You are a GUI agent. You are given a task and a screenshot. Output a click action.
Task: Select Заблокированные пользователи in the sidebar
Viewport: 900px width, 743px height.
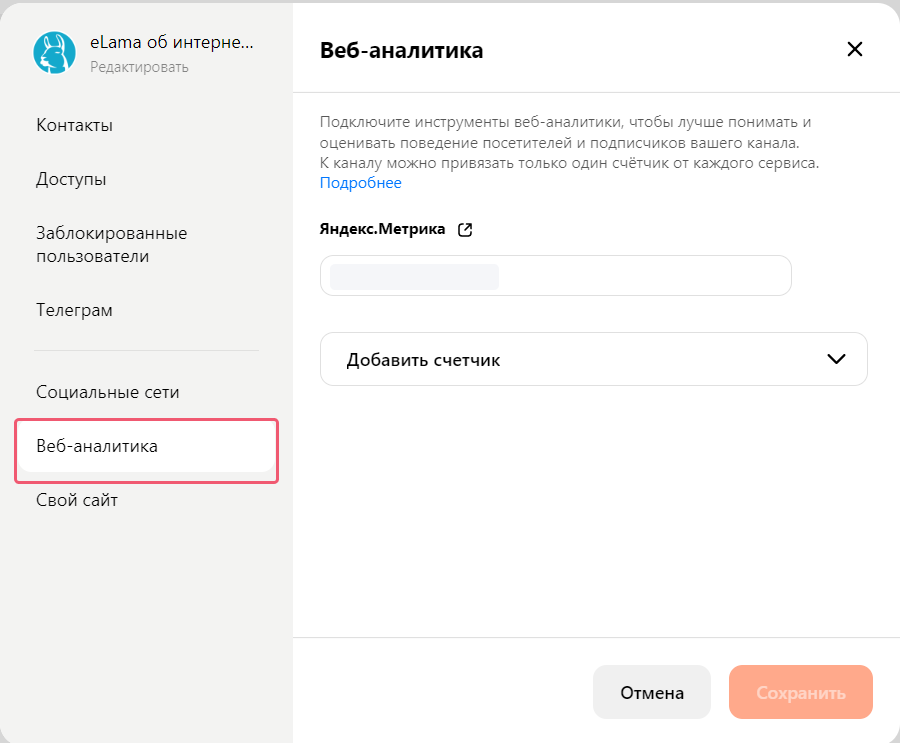click(x=111, y=244)
